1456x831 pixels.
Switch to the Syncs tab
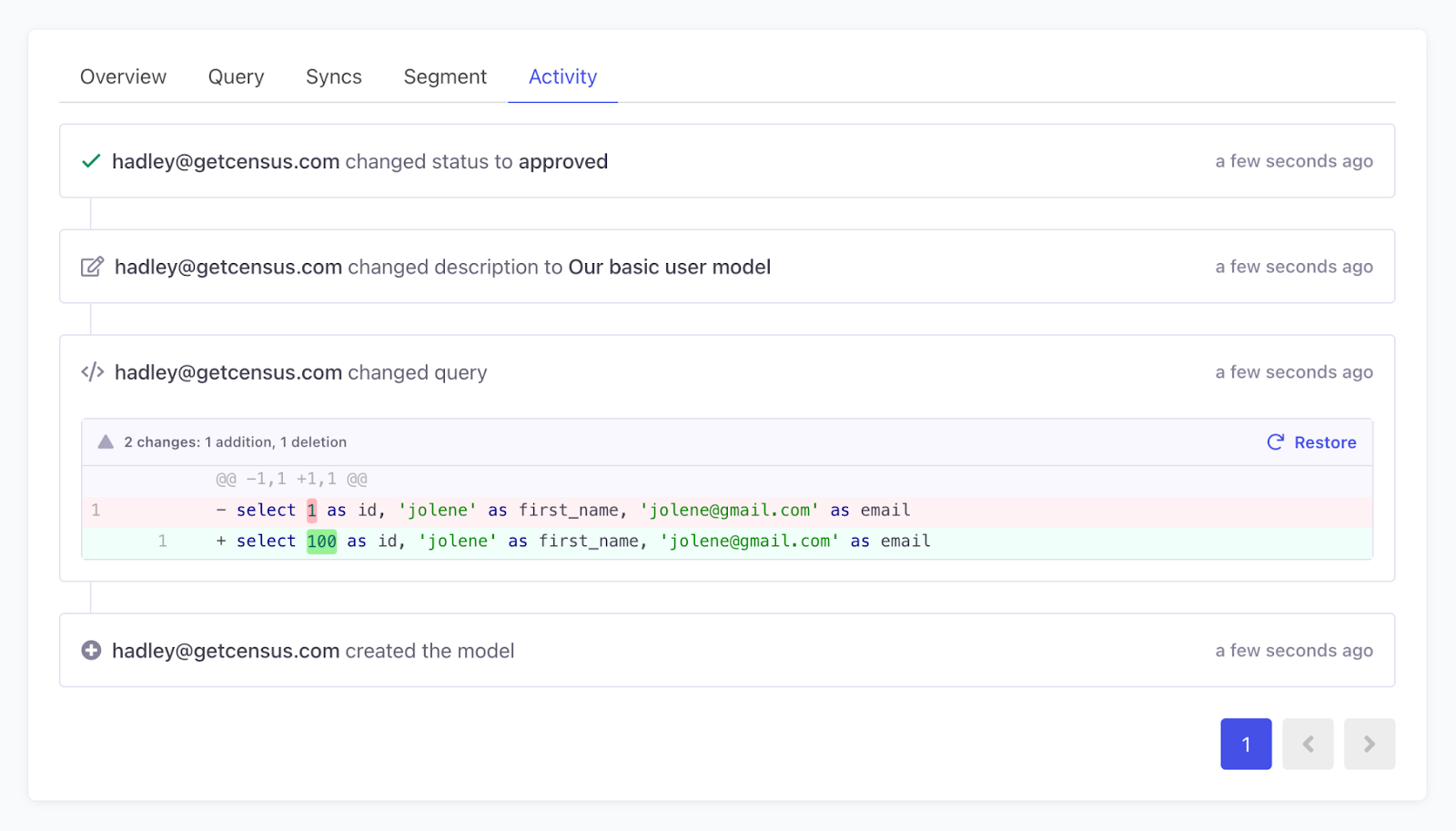(333, 76)
